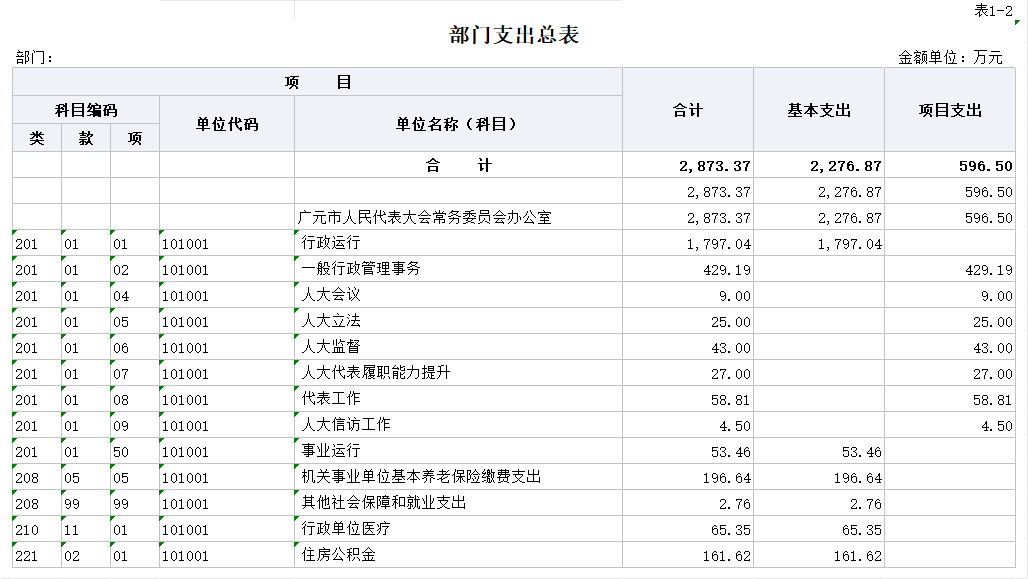Click the 款 sub-header cell
1028x579 pixels.
tap(86, 138)
